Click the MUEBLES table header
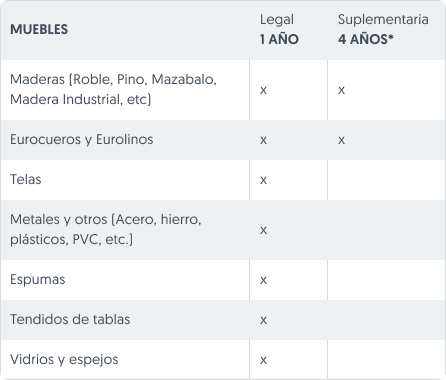This screenshot has height=380, width=446. 39,29
